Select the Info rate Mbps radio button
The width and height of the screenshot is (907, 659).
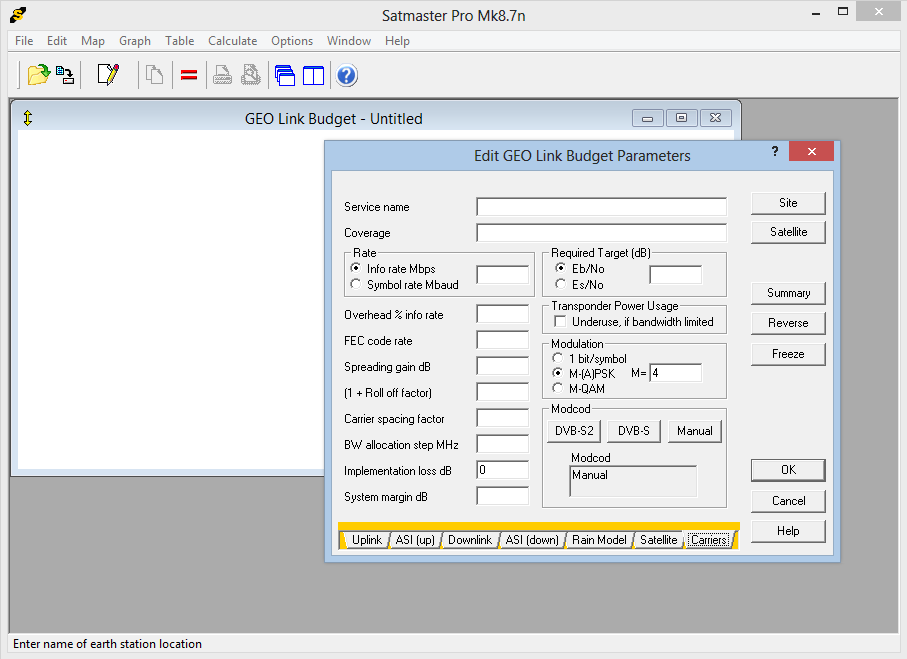tap(356, 268)
